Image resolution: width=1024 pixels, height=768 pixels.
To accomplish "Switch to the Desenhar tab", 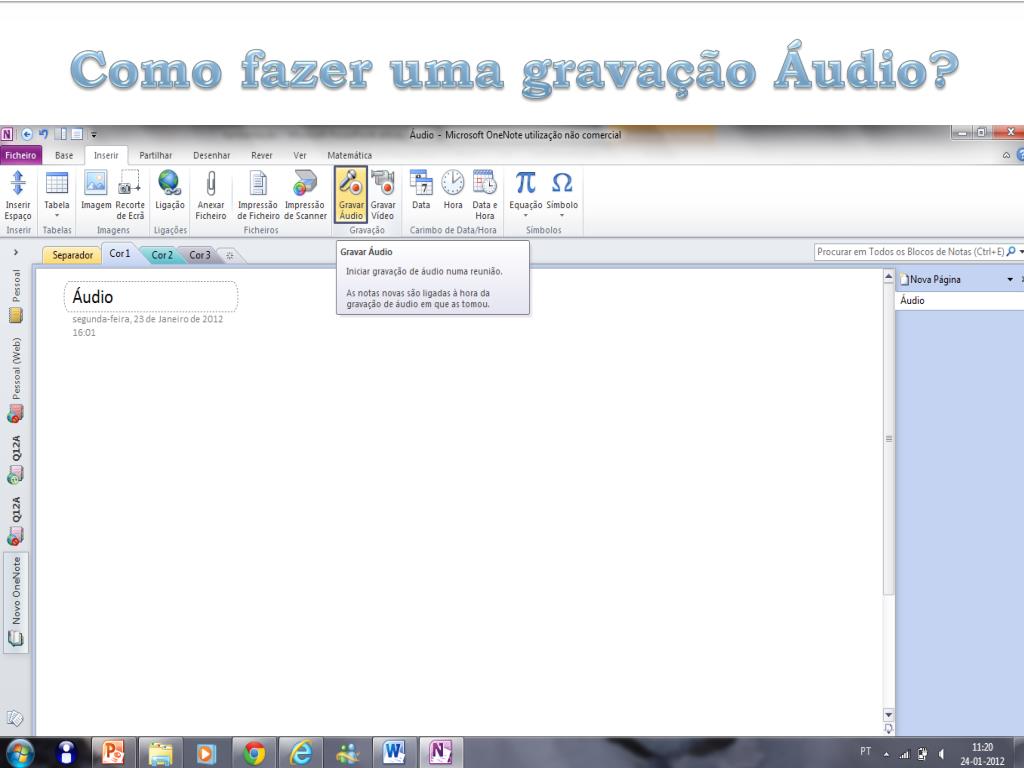I will tap(212, 155).
